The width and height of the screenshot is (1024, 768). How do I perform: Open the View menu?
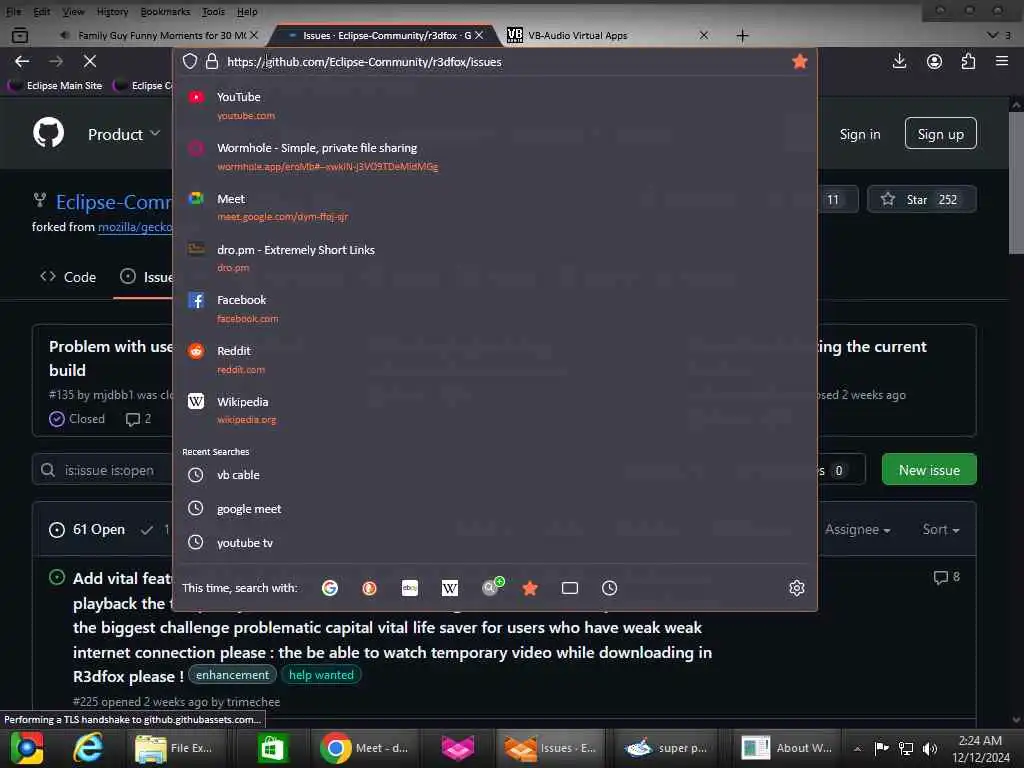tap(73, 12)
